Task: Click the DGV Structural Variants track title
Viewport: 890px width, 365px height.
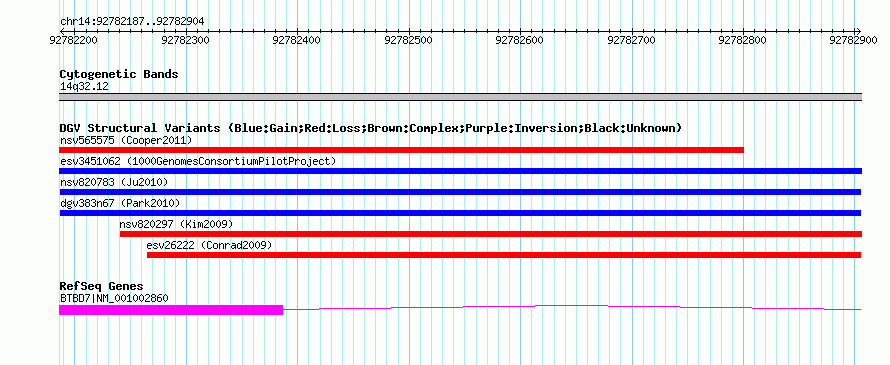Action: click(371, 128)
